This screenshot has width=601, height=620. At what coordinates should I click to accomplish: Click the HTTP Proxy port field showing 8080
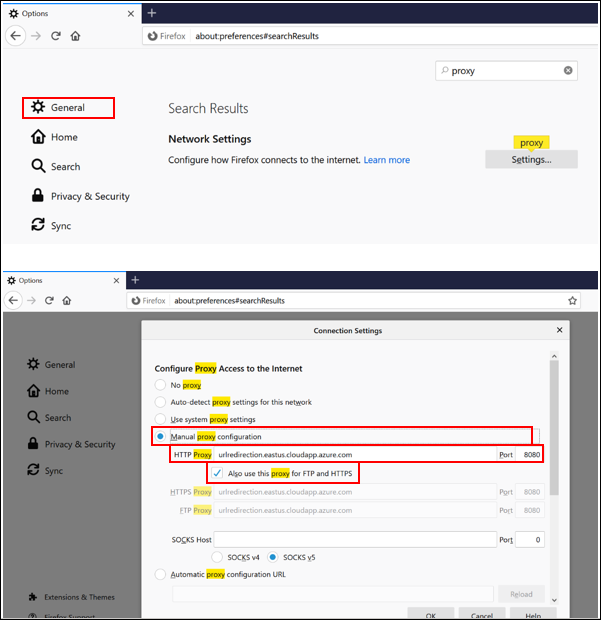point(530,455)
